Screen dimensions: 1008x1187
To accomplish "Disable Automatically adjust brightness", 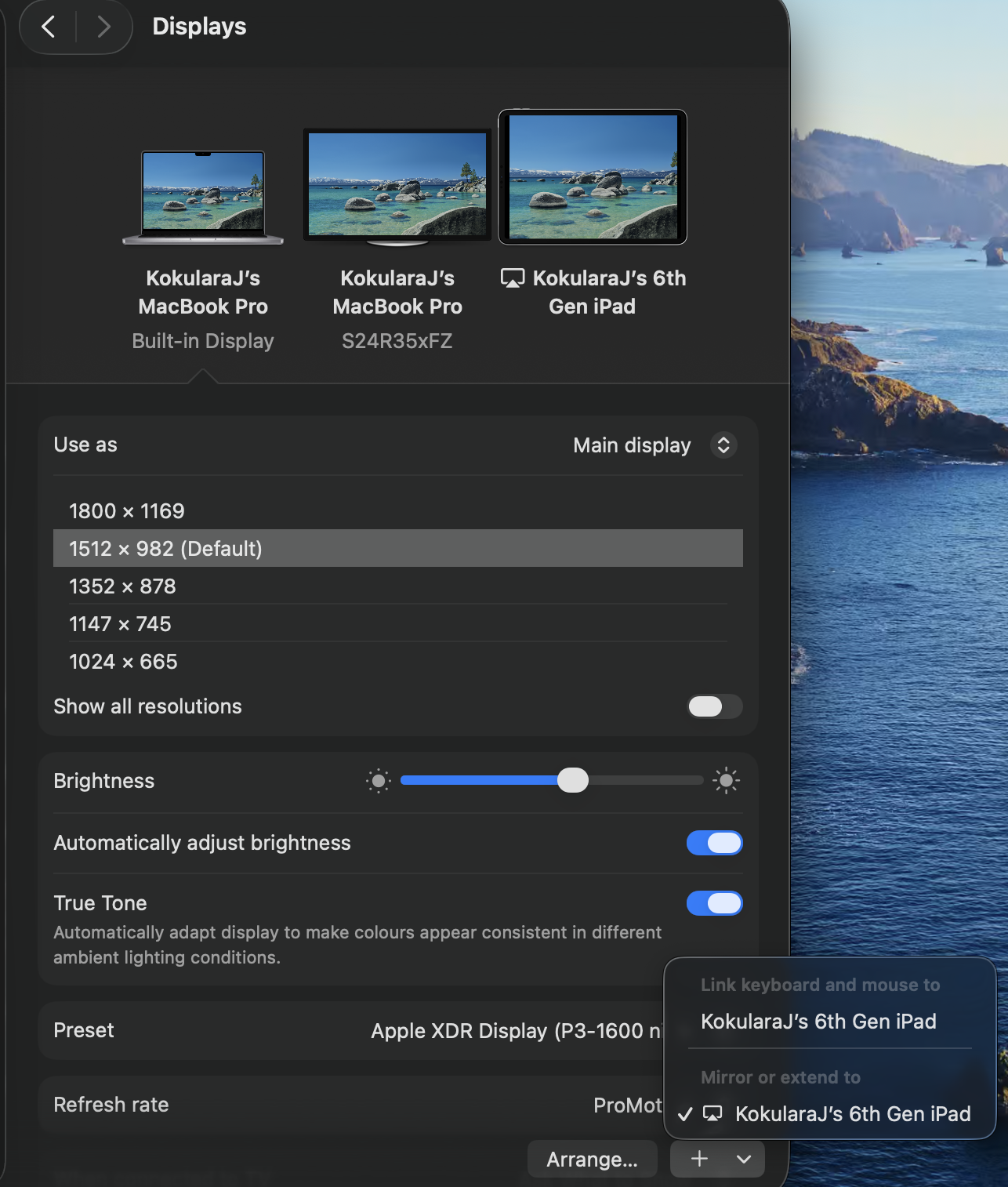I will click(714, 843).
